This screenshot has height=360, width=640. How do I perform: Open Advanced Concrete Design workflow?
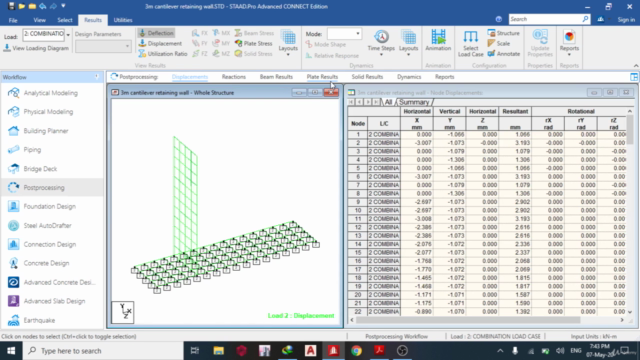pyautogui.click(x=59, y=282)
